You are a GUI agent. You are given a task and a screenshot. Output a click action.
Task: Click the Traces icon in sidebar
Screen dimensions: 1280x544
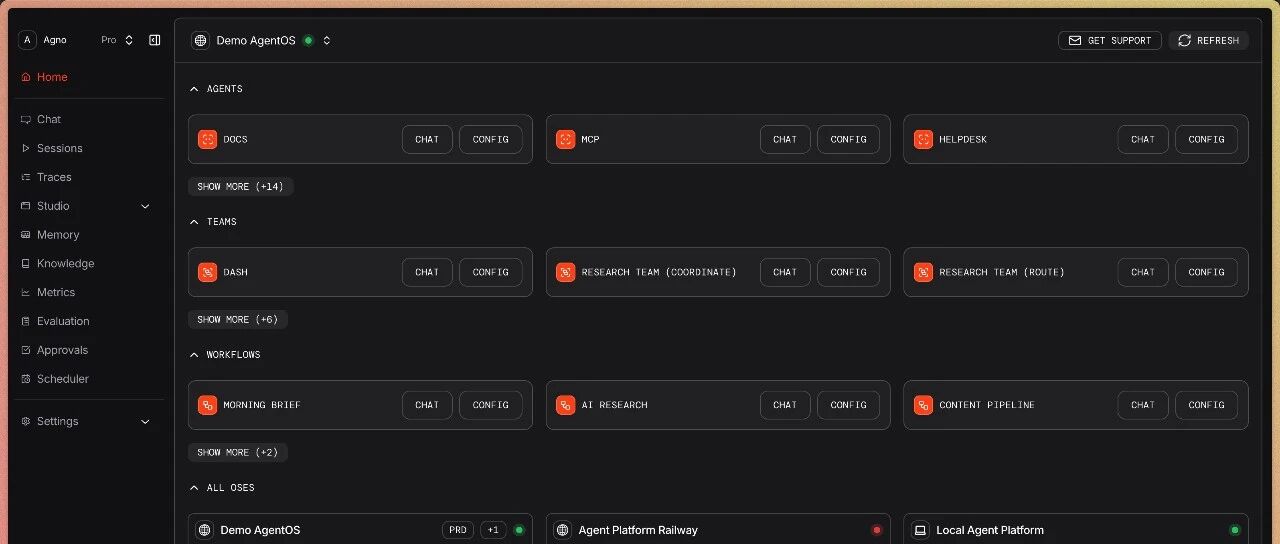(x=26, y=177)
